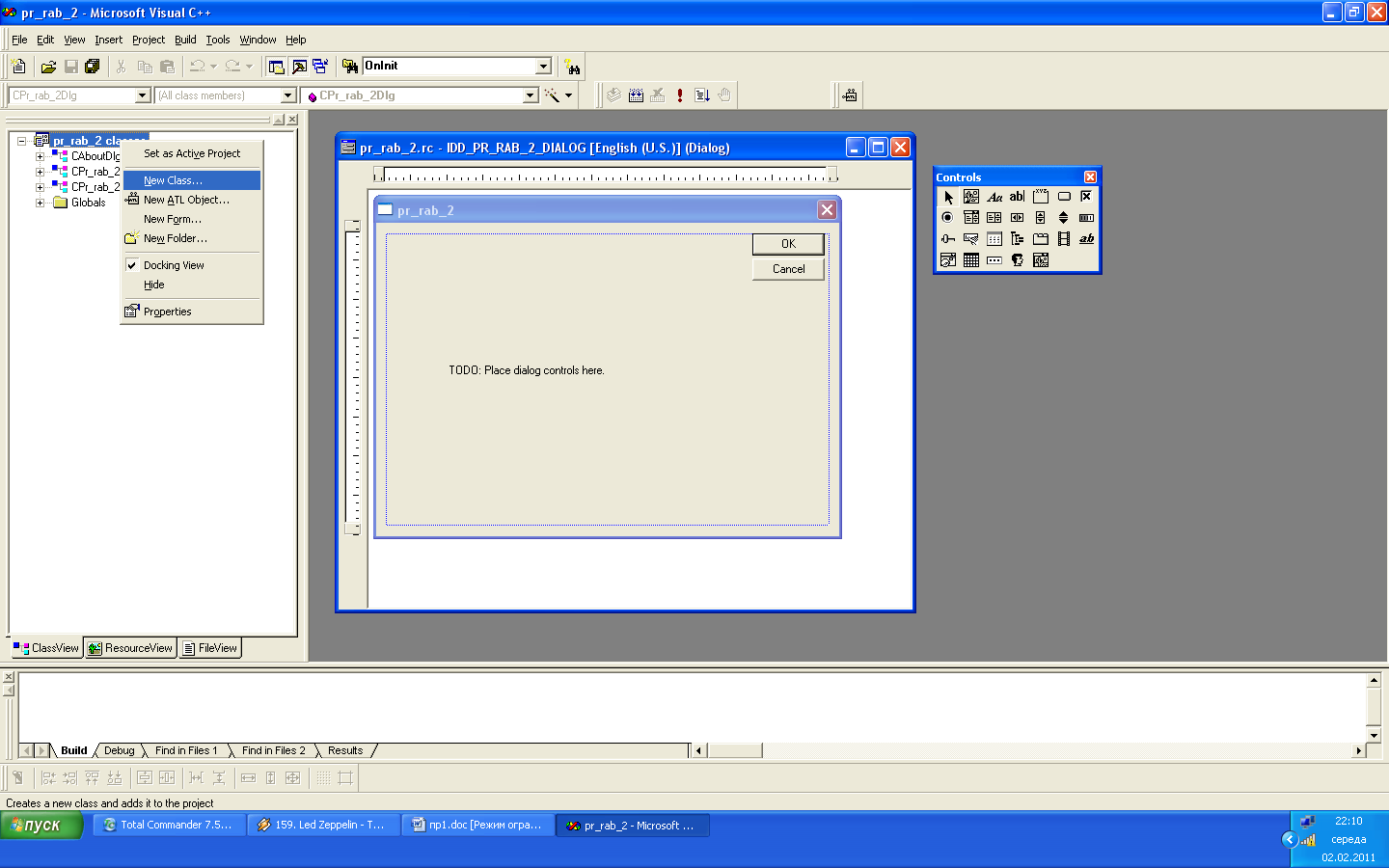Toggle Grid in the Dialog toolbar
Viewport: 1389px width, 868px height.
[x=323, y=777]
